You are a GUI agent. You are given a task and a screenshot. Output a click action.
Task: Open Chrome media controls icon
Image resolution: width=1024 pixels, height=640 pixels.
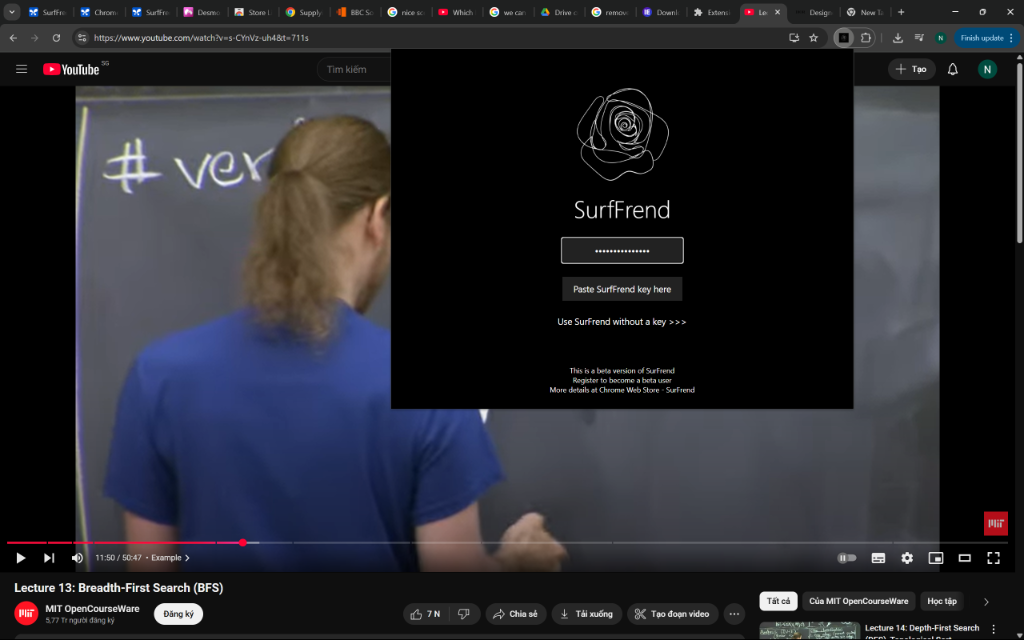919,38
